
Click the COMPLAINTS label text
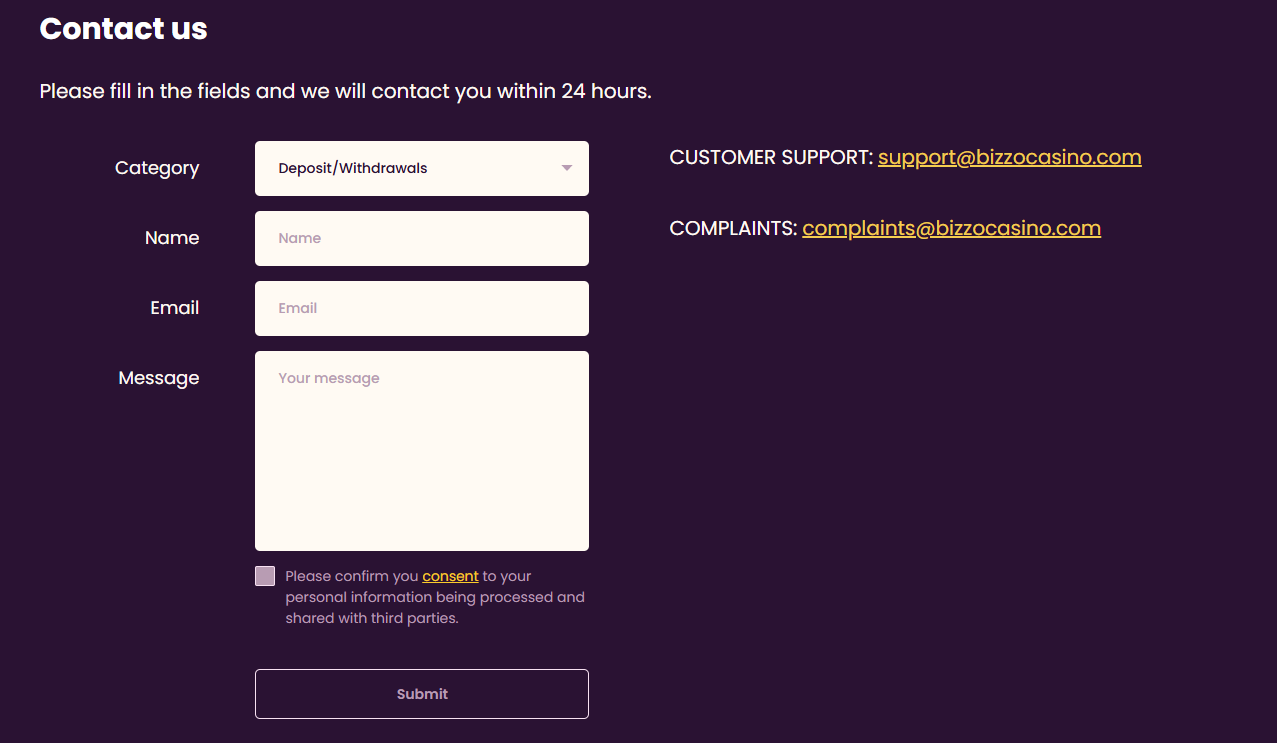(x=733, y=228)
